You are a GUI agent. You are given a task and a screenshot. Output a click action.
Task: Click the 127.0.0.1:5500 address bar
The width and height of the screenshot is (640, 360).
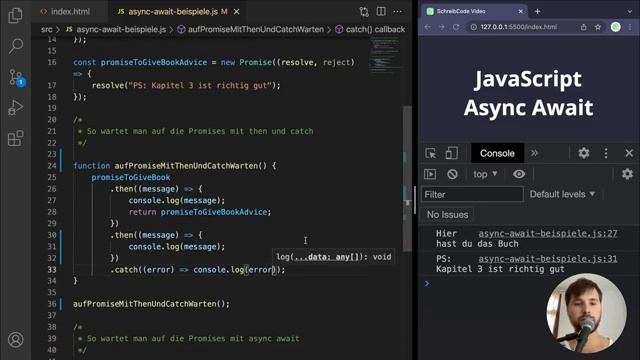518,27
